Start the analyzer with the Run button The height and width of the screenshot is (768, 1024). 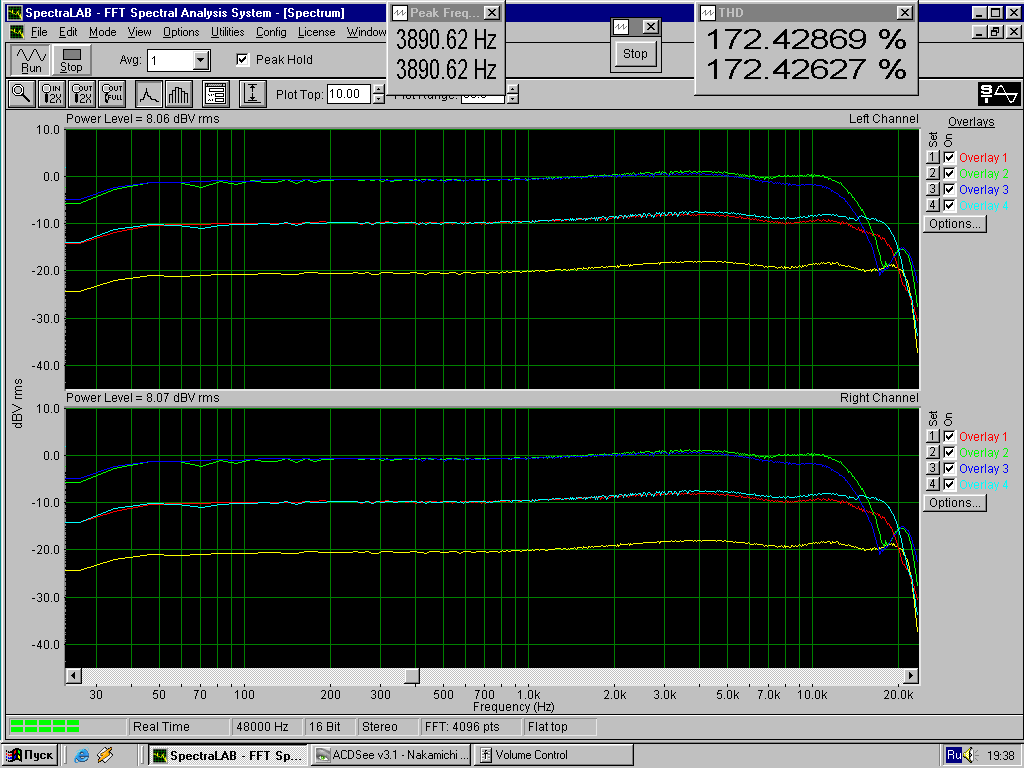pyautogui.click(x=31, y=59)
